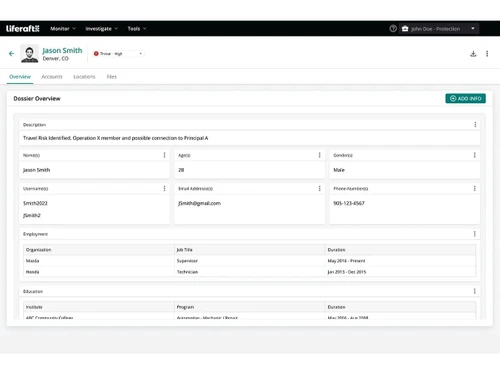500x375 pixels.
Task: Open the Gender(s) card options menu
Action: 474,155
